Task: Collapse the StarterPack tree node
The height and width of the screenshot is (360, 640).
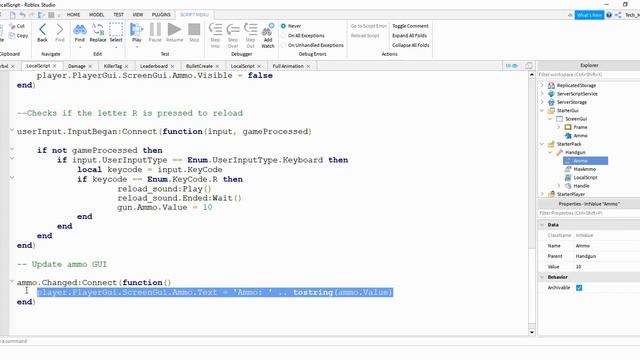Action: coord(542,144)
